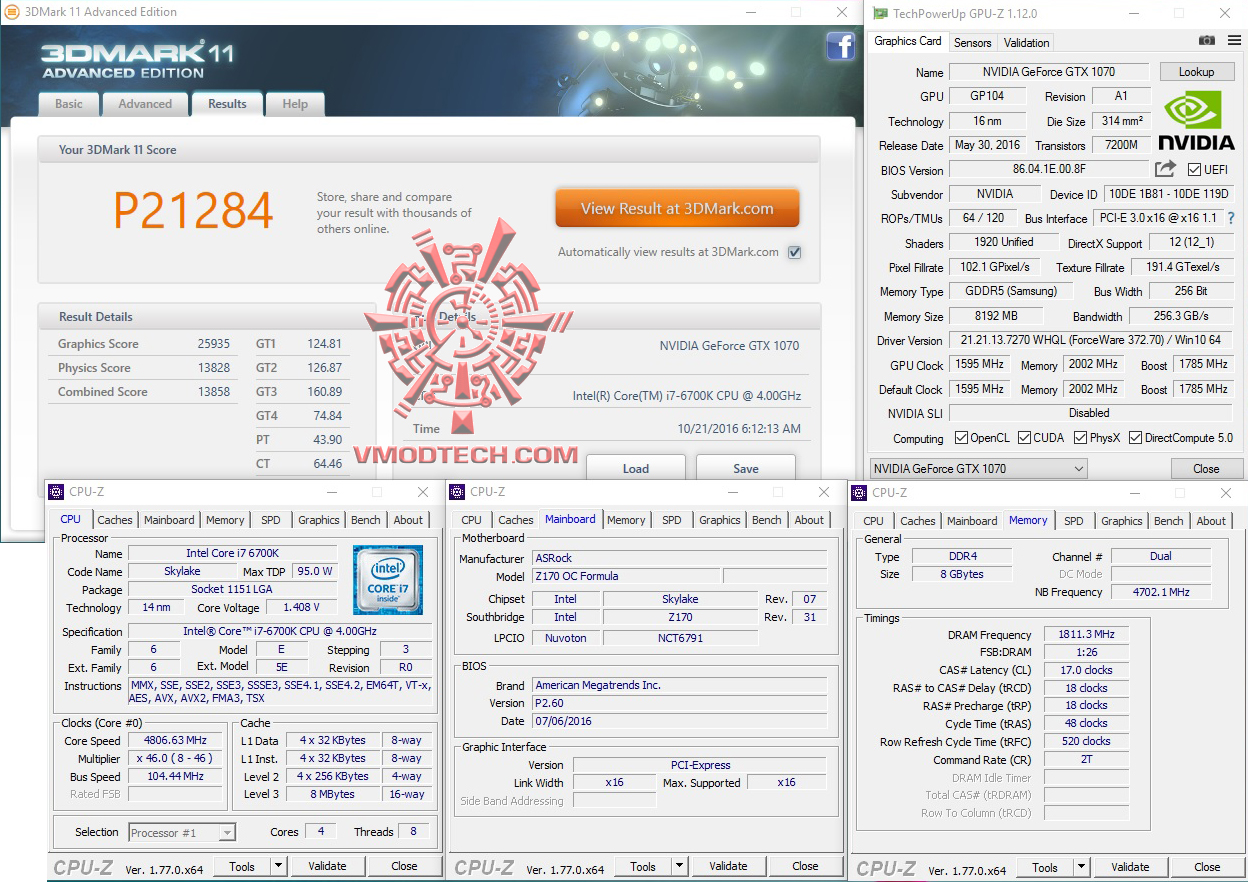Click the CPU-Z Mainboard window title icon
1248x882 pixels.
(457, 492)
